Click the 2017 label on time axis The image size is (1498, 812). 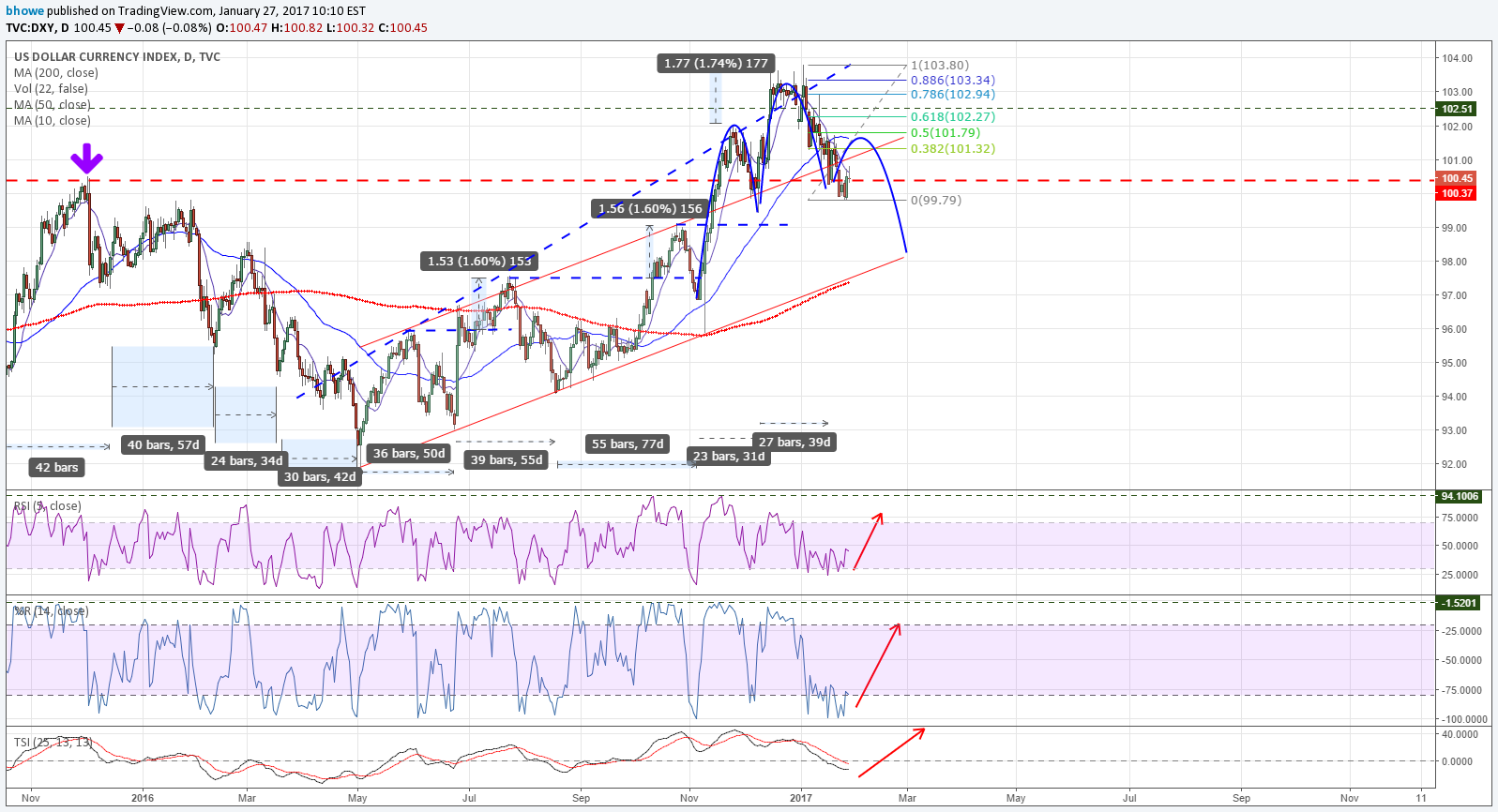[801, 798]
